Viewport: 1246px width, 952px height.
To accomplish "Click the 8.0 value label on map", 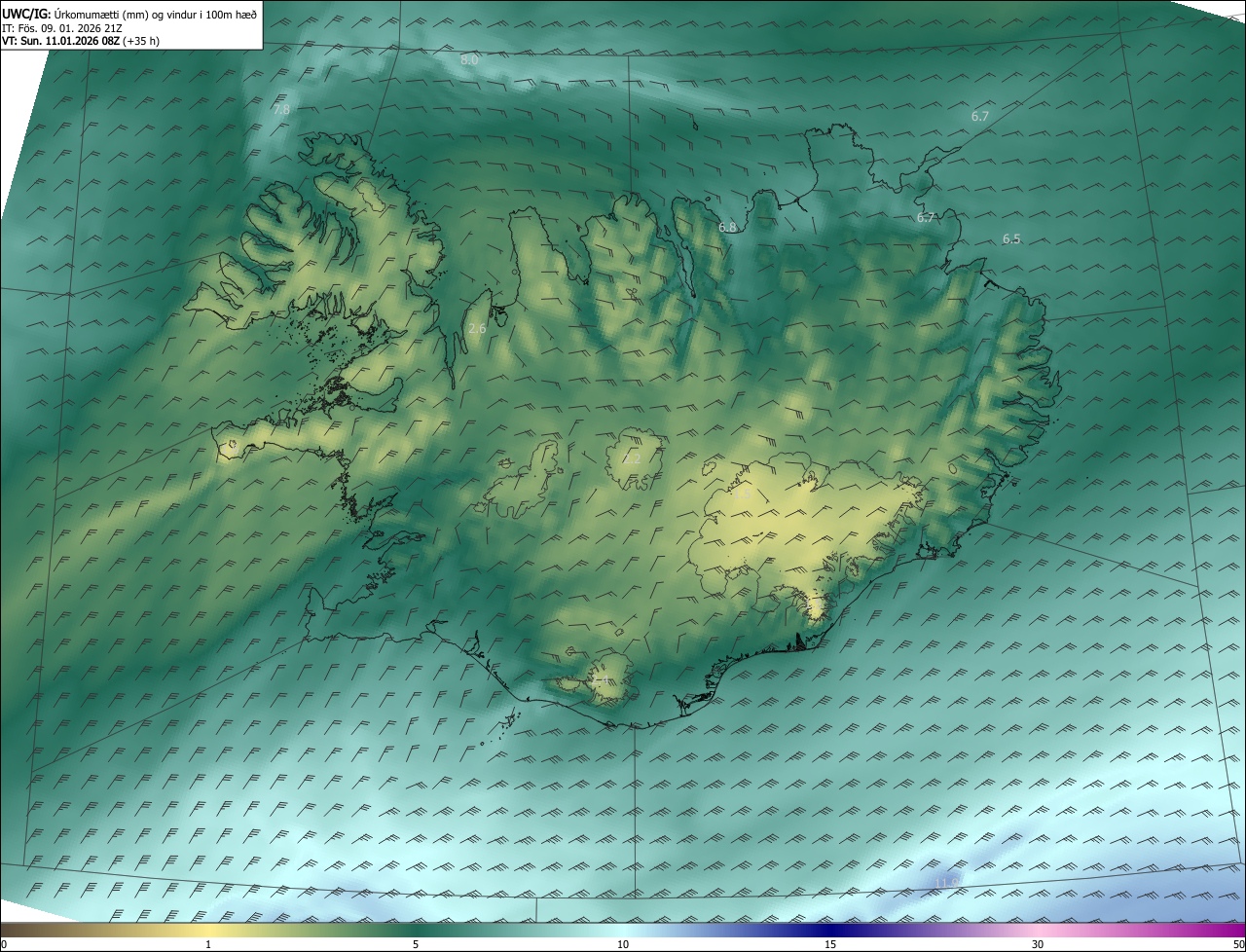I will pos(469,60).
